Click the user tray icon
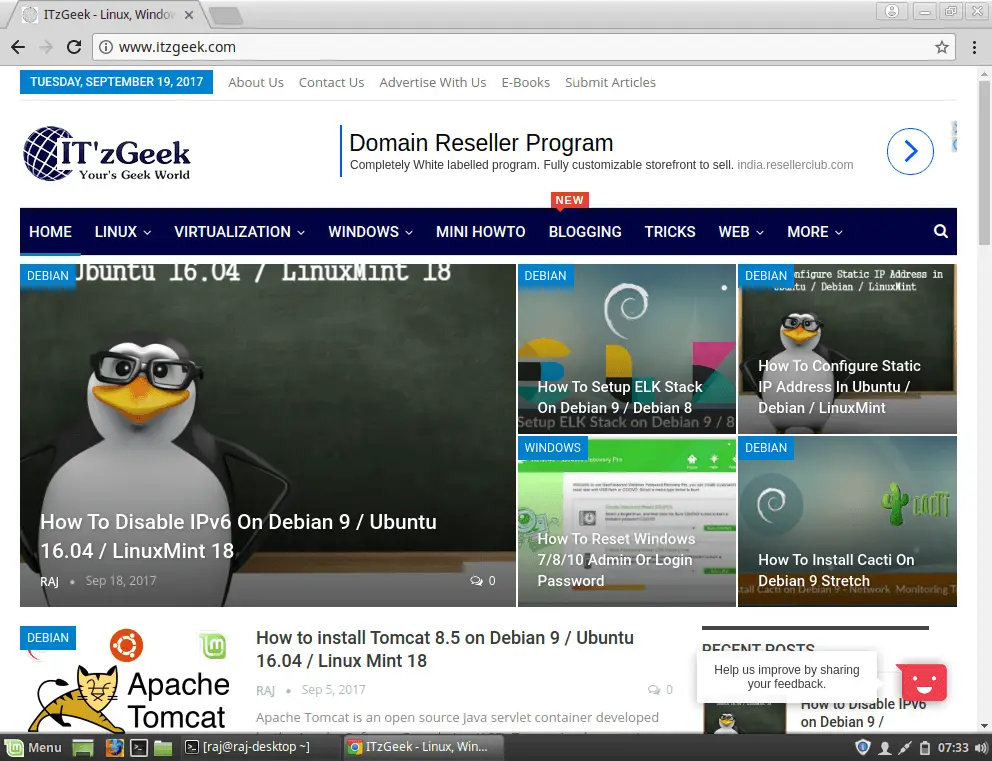The height and width of the screenshot is (761, 992). click(885, 748)
